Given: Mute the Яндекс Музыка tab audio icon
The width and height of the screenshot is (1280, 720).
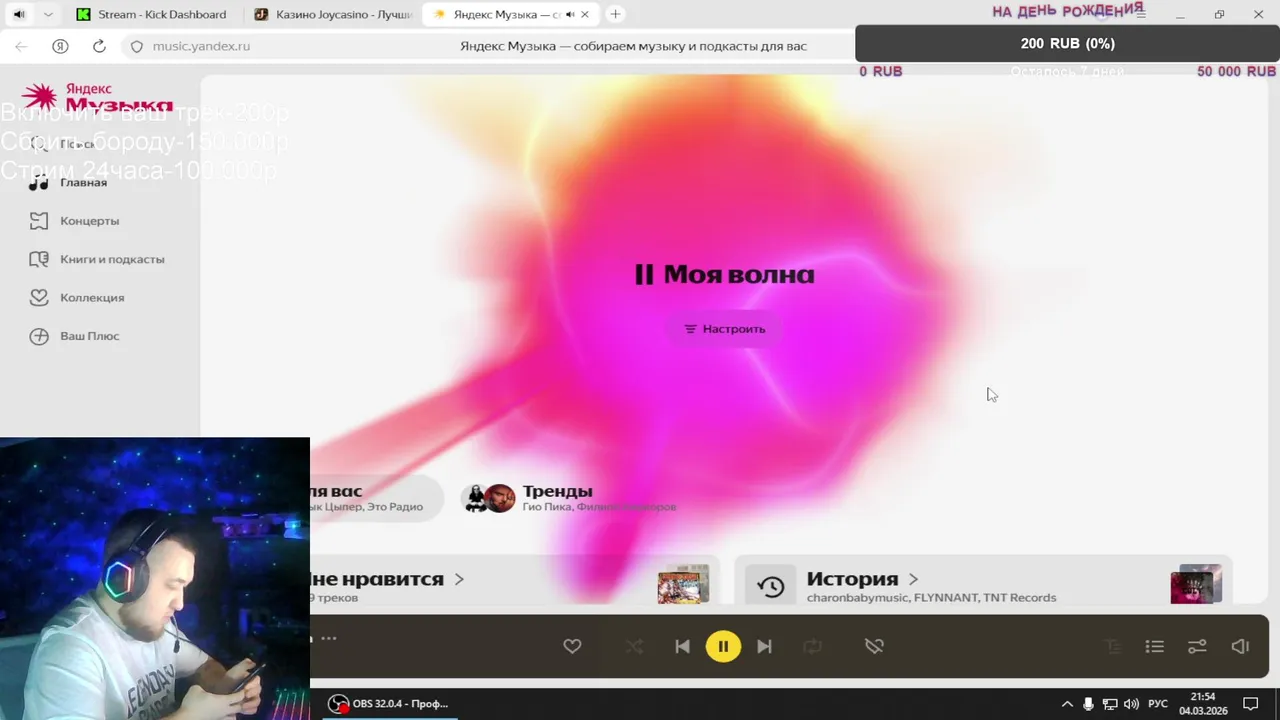Looking at the screenshot, I should (570, 15).
